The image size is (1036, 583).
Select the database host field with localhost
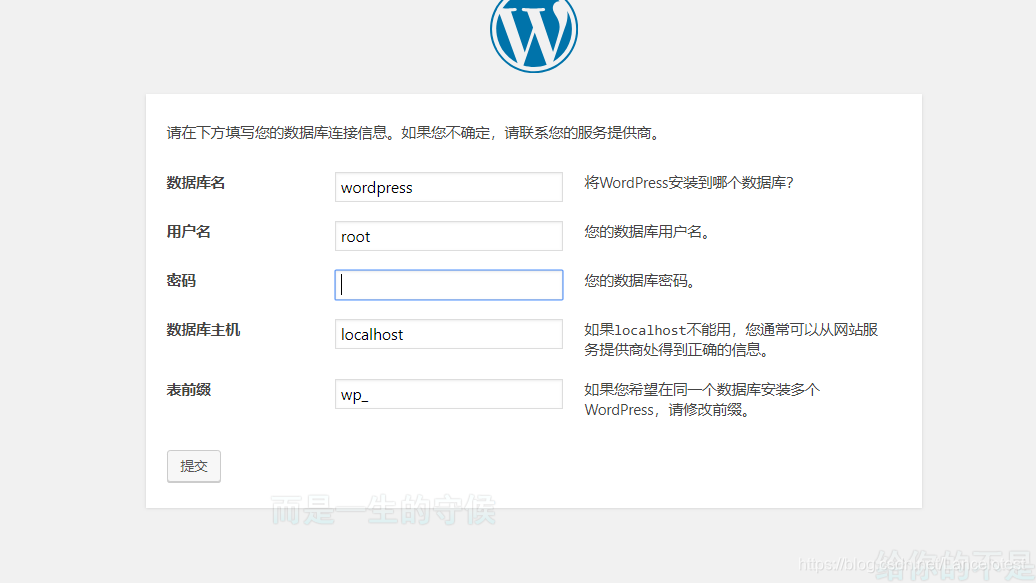click(449, 334)
